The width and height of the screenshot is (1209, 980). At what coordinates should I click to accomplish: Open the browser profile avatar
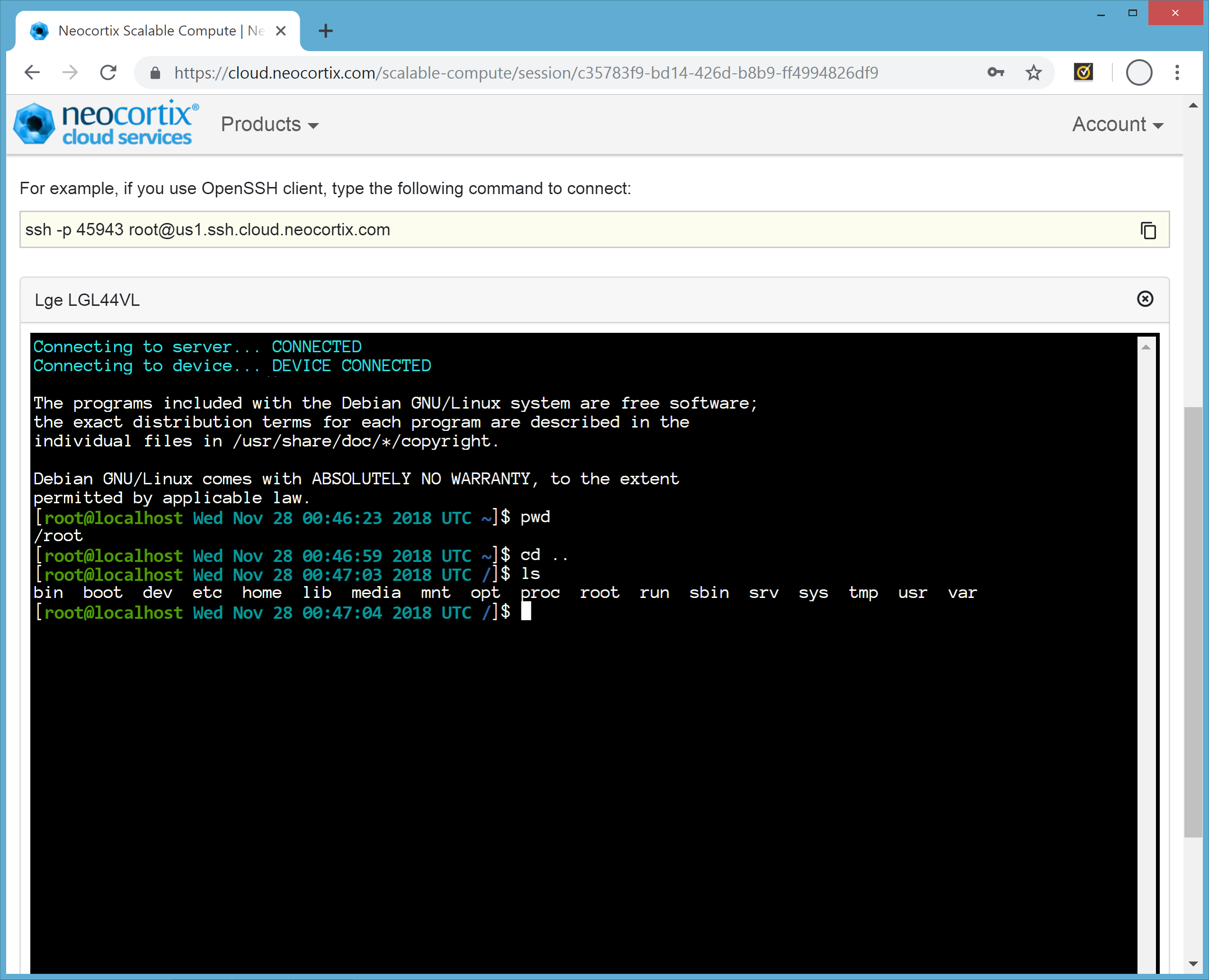click(x=1138, y=73)
